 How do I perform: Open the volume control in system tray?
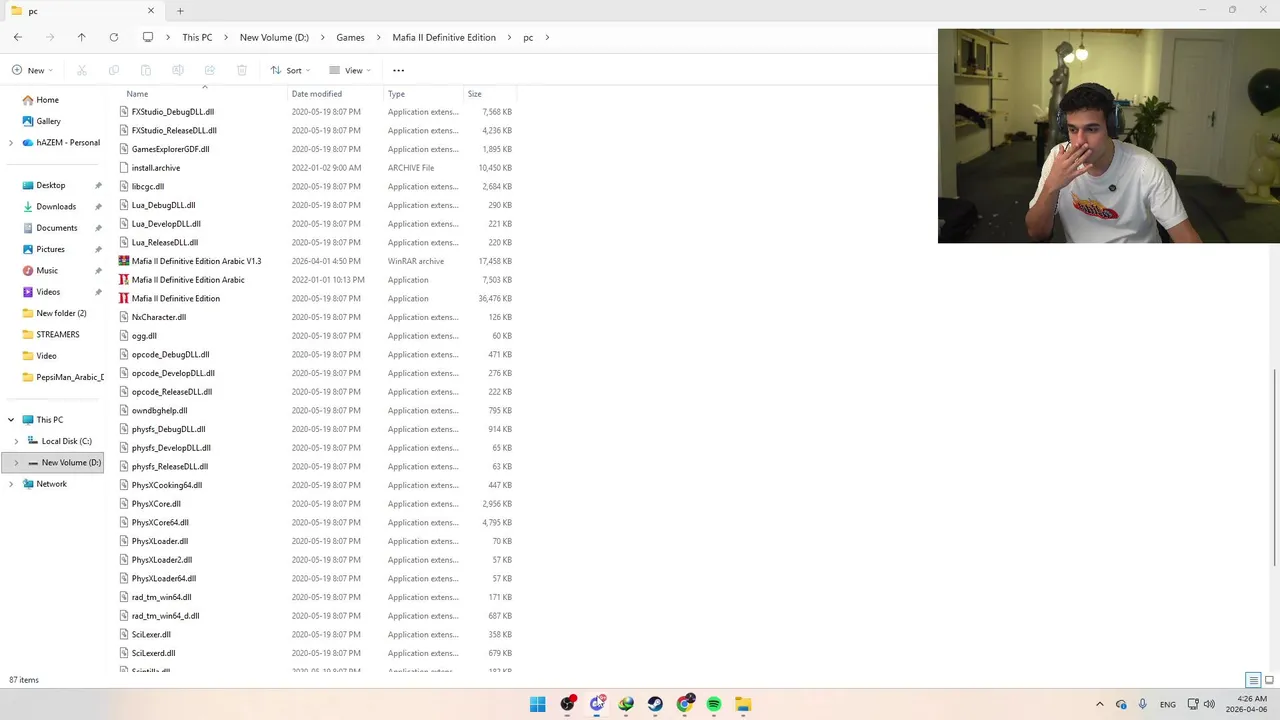pyautogui.click(x=1209, y=704)
